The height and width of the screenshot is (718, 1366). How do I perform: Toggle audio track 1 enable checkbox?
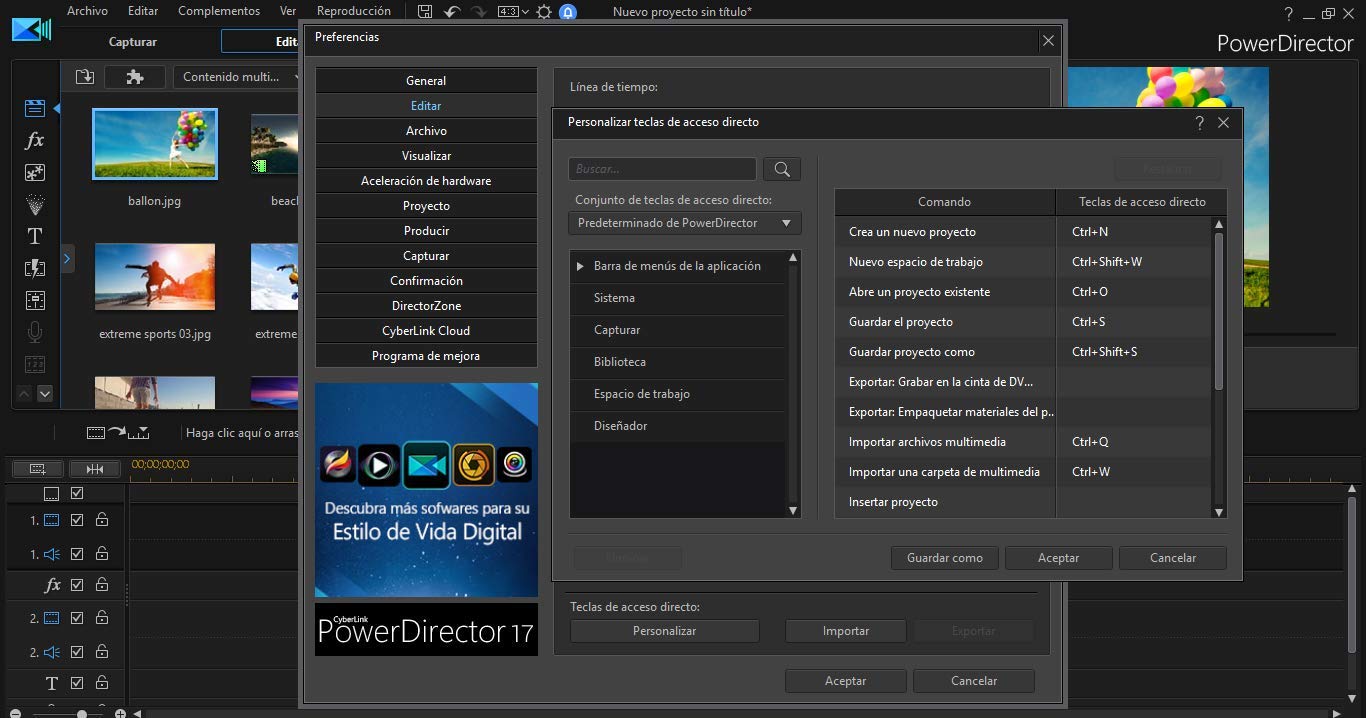coord(77,553)
